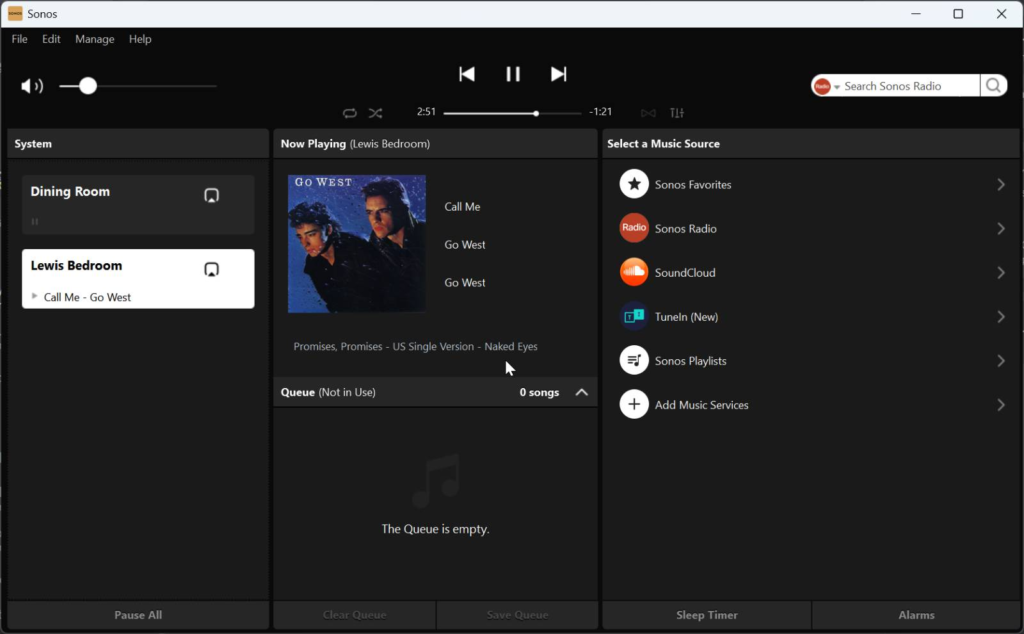The height and width of the screenshot is (634, 1024).
Task: Toggle shuffle mode
Action: (x=375, y=113)
